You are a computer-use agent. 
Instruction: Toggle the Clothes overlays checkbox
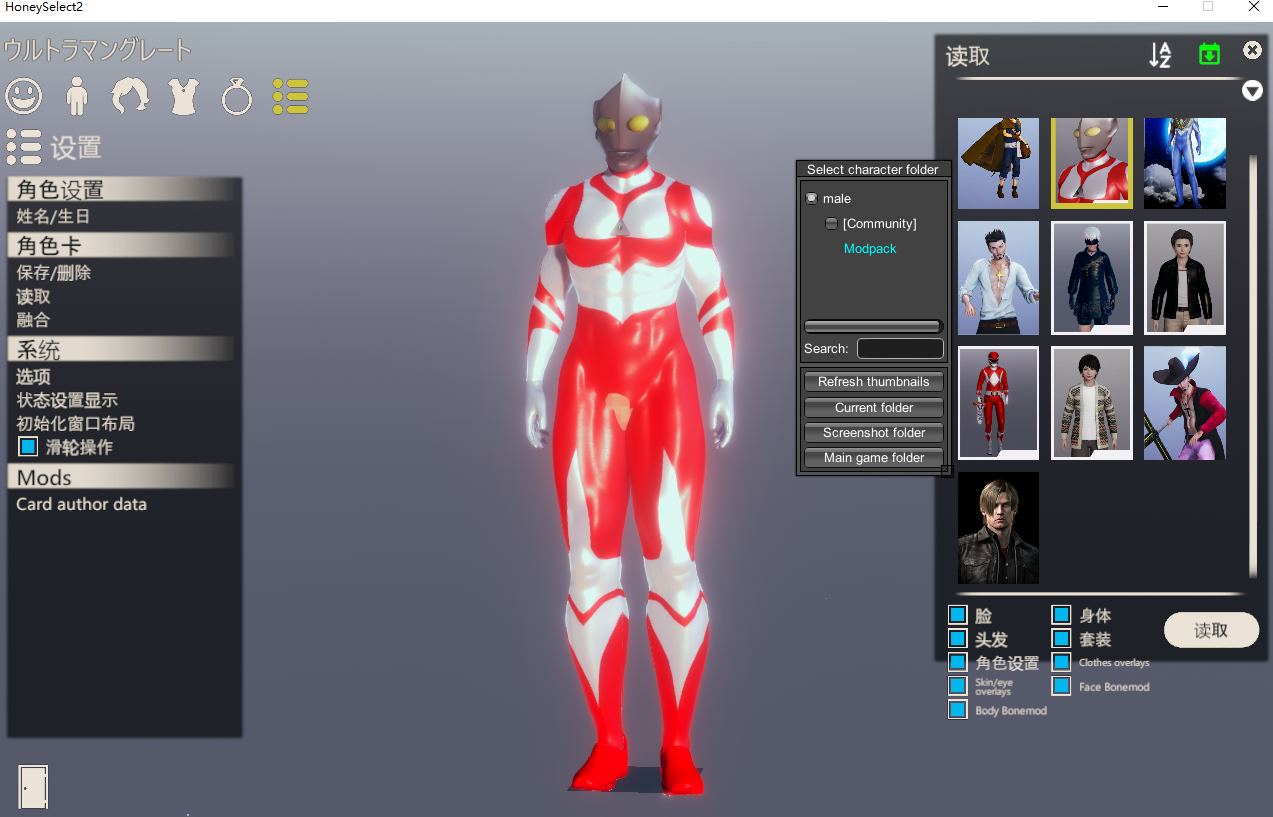1061,662
